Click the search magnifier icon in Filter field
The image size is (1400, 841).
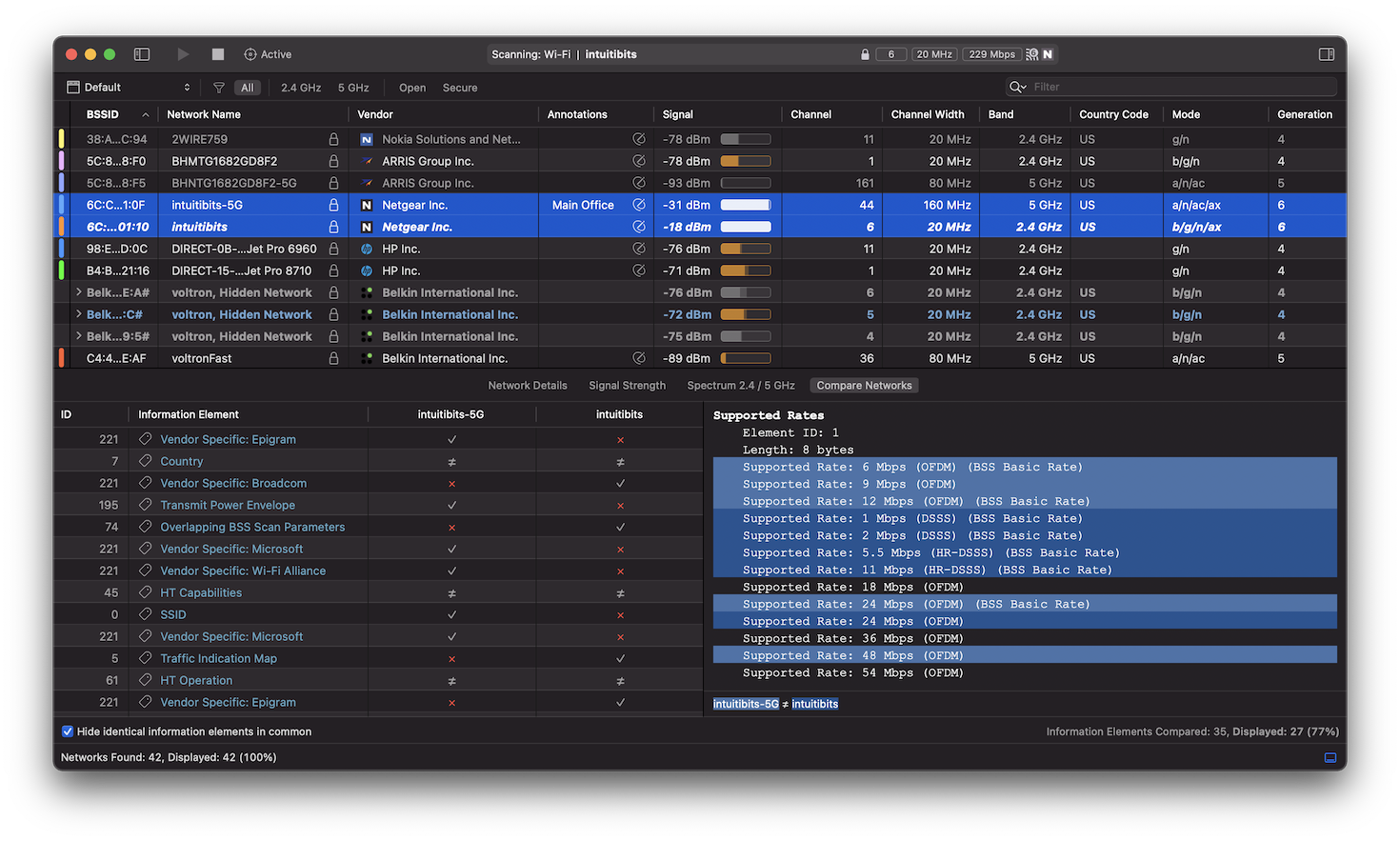click(x=1018, y=87)
